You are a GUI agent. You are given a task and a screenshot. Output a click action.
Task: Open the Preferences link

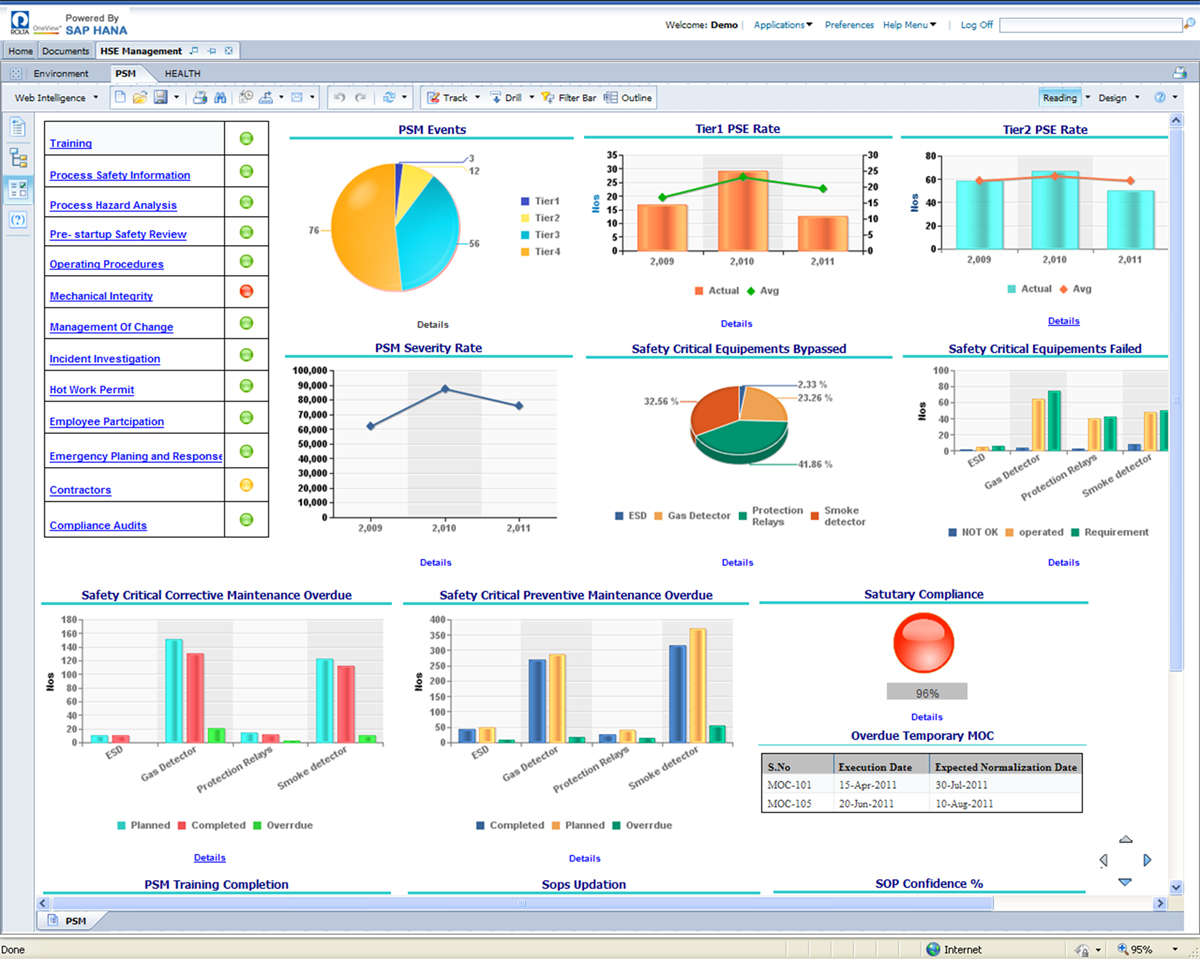coord(849,25)
